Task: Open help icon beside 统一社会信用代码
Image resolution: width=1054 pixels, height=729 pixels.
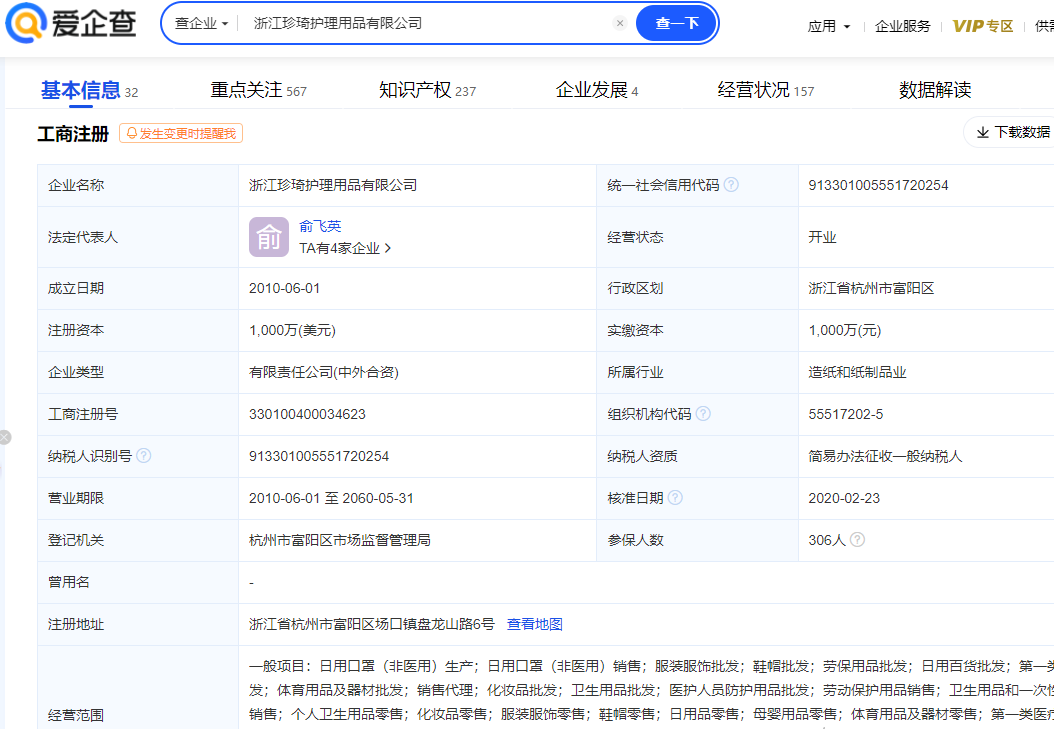Action: 731,185
